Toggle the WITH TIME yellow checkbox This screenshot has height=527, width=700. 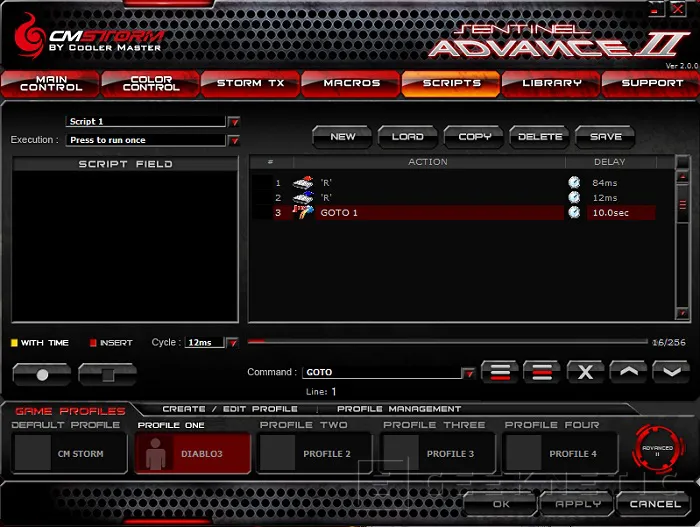click(x=14, y=343)
